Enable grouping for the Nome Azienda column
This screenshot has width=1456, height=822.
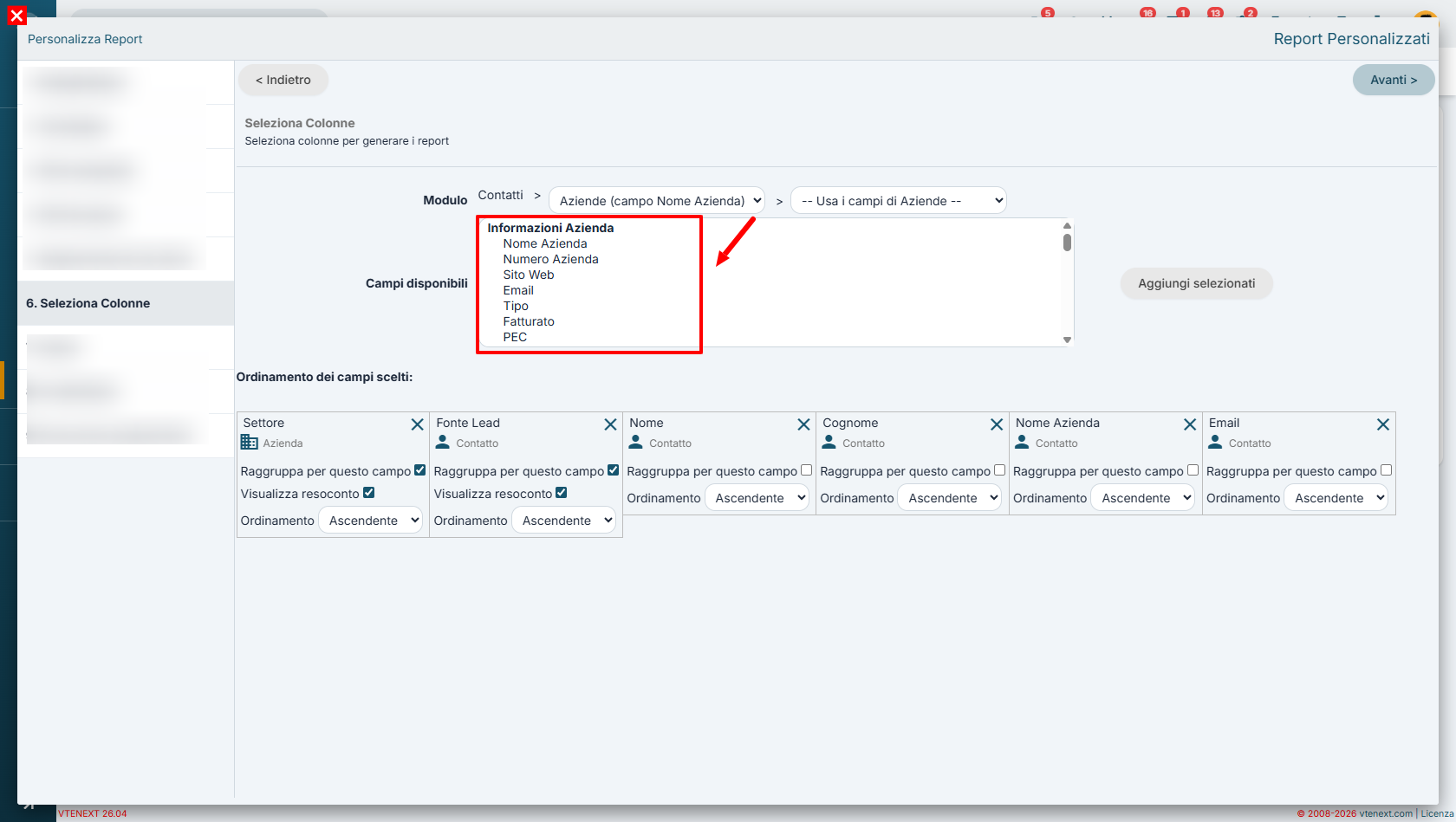point(1193,470)
